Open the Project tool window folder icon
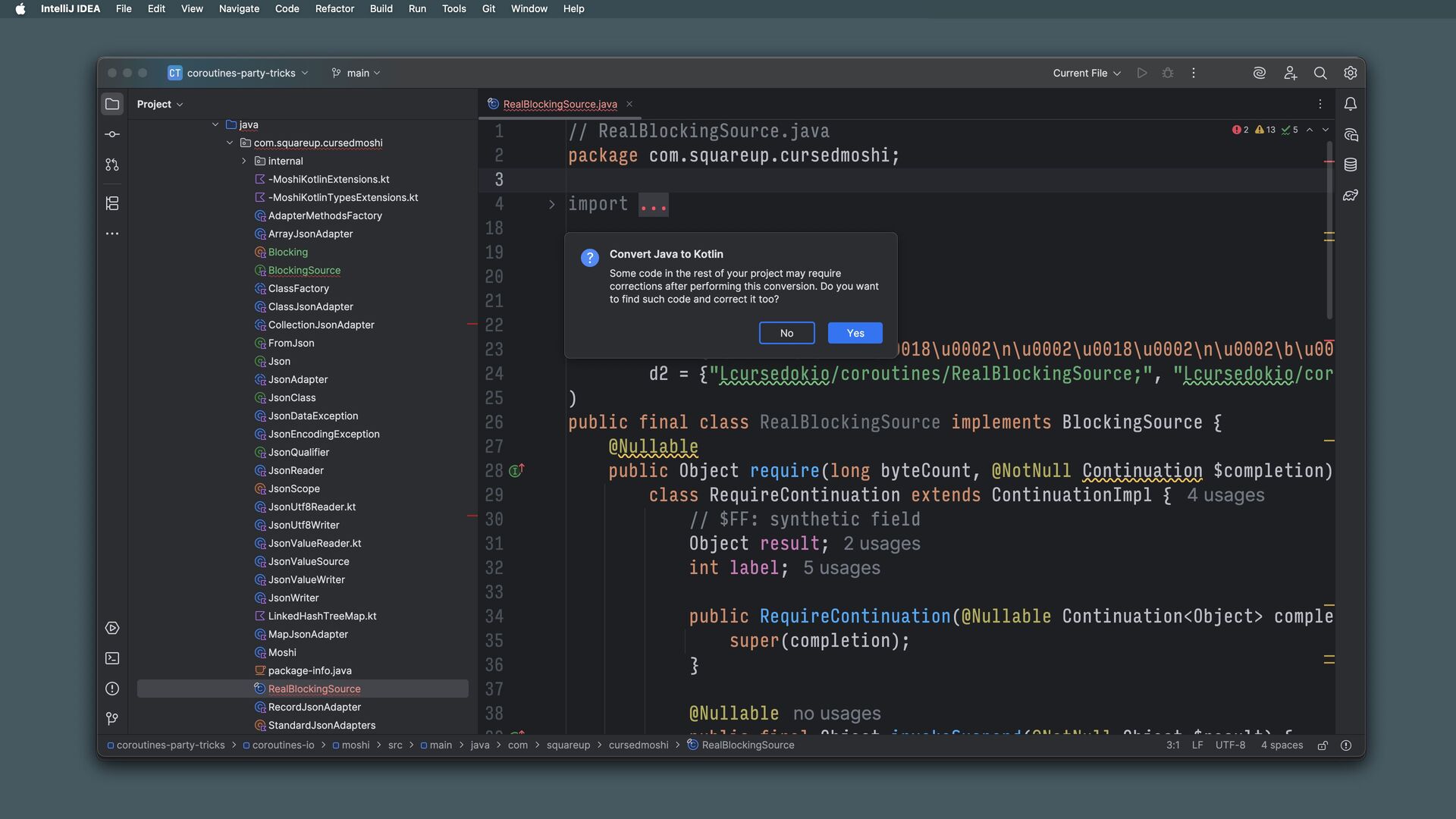The width and height of the screenshot is (1456, 819). pyautogui.click(x=112, y=104)
